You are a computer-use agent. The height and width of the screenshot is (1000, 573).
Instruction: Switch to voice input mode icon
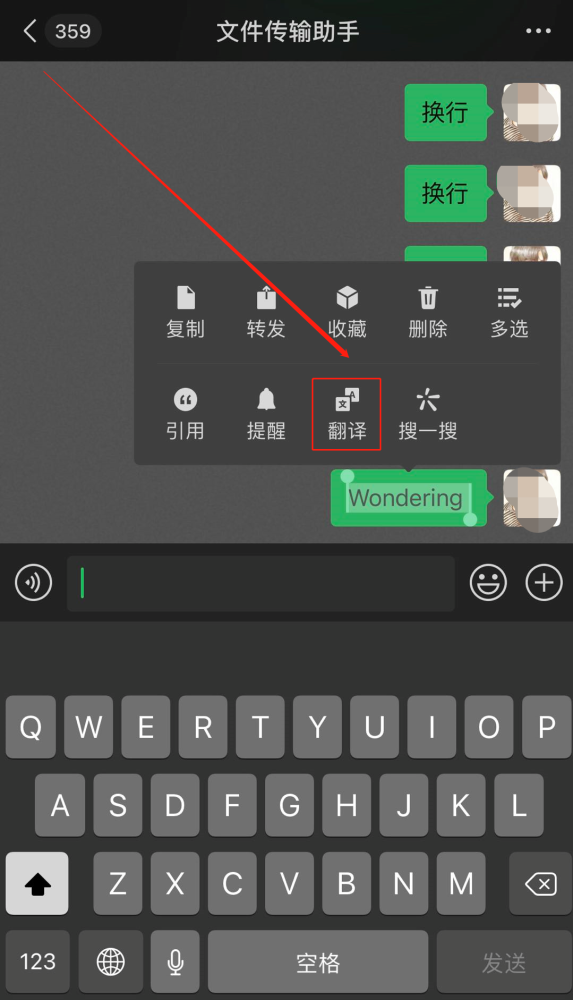[34, 582]
